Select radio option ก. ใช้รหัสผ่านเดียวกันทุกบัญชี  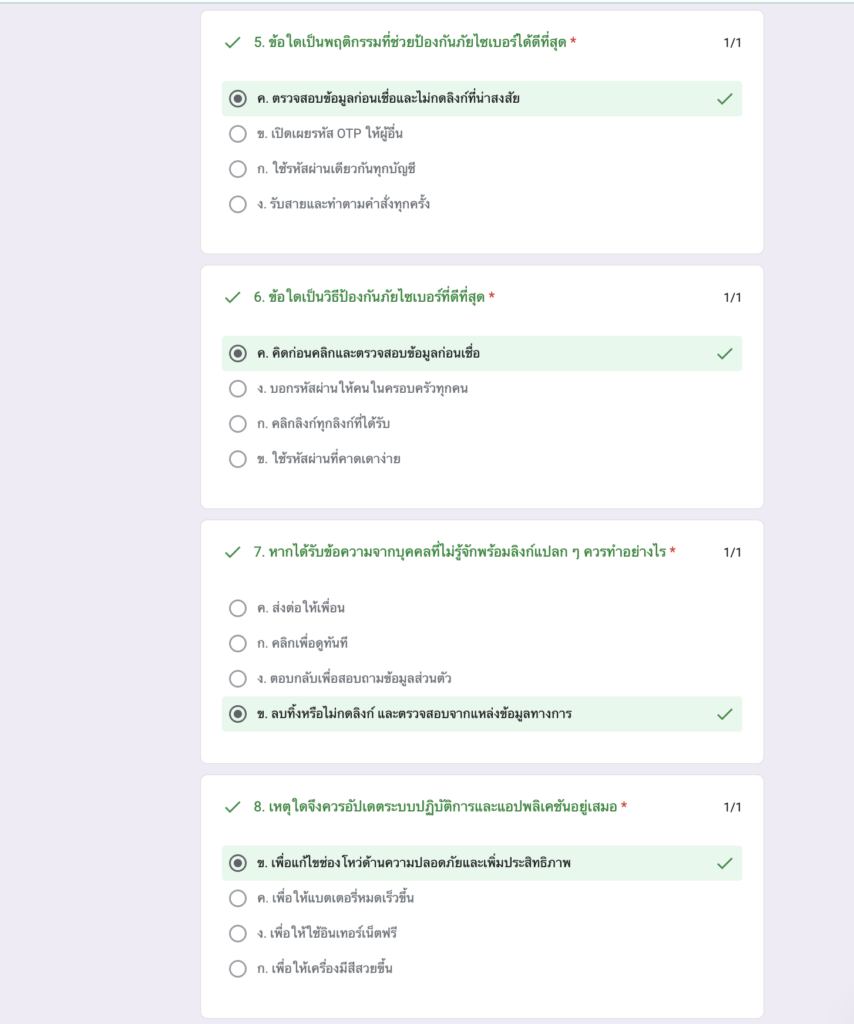click(238, 169)
